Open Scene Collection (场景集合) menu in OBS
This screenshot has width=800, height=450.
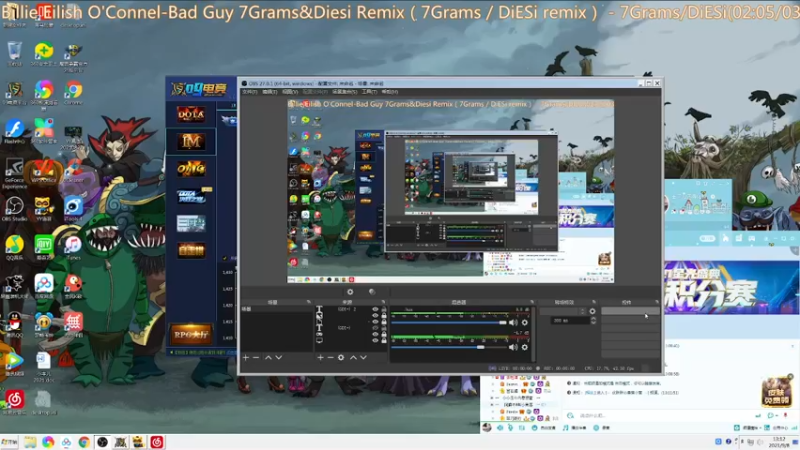click(x=345, y=92)
